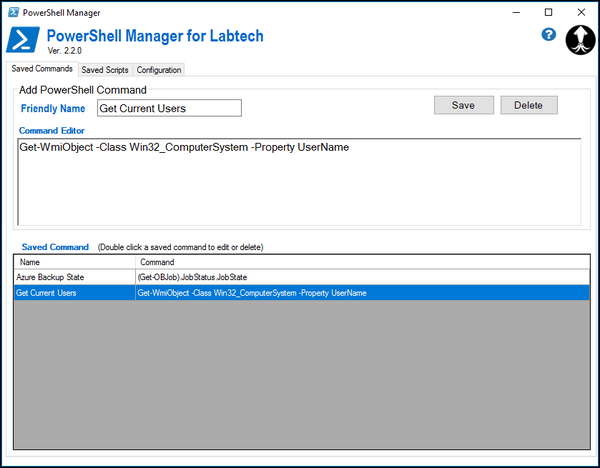Click the PowerShell Manager for Labtech heading
Viewport: 600px width, 468px height.
click(155, 36)
